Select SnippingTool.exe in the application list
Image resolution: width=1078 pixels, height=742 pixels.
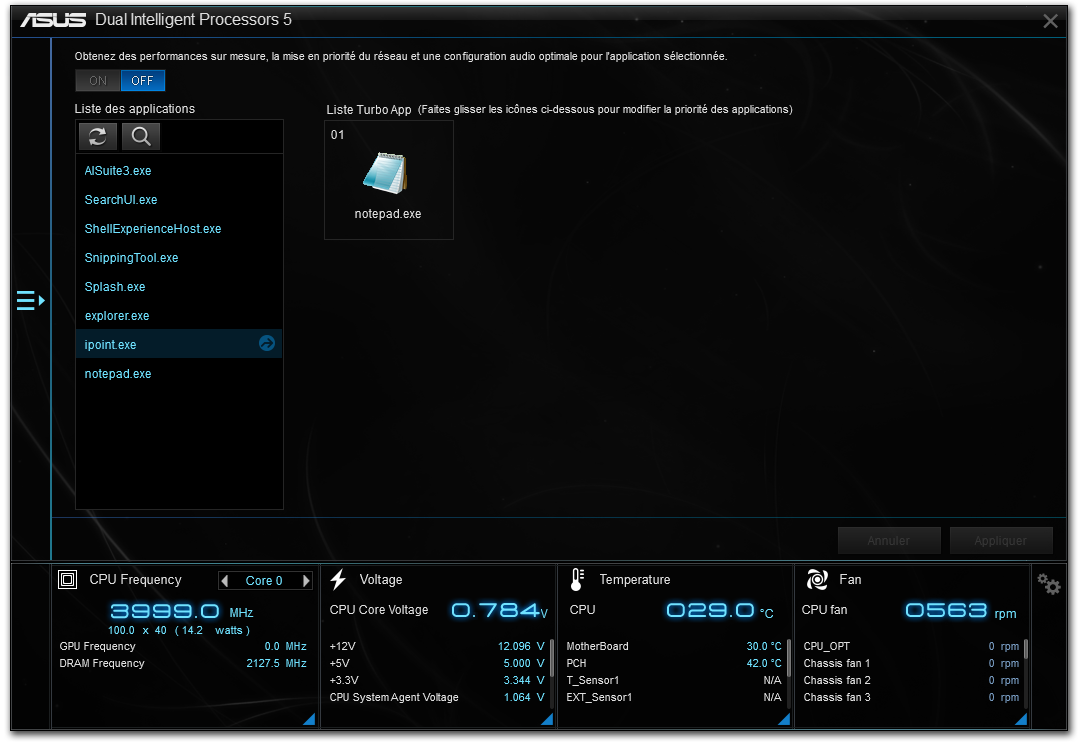point(131,258)
